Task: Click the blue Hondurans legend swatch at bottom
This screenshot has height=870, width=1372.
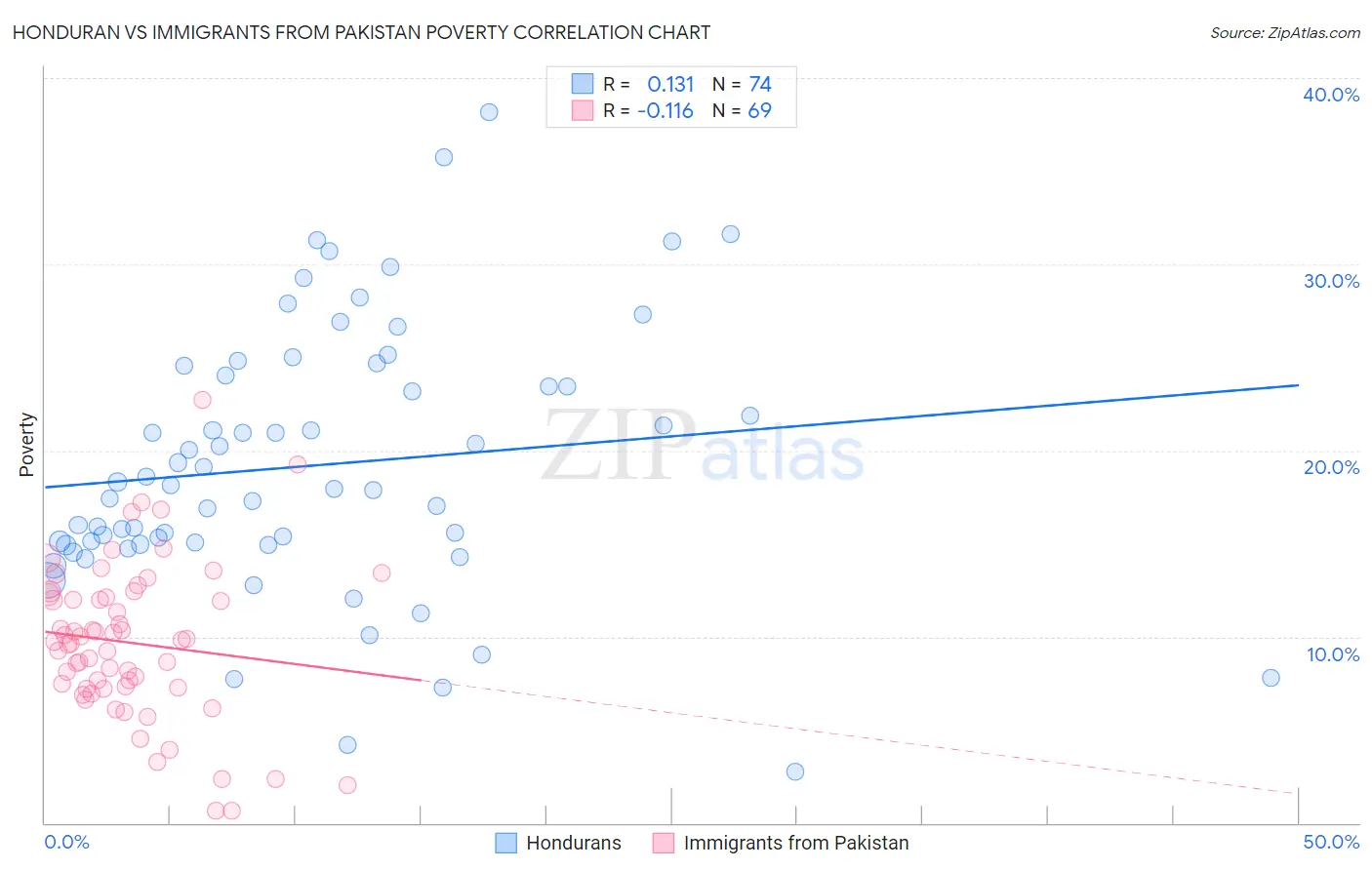Action: click(x=505, y=843)
